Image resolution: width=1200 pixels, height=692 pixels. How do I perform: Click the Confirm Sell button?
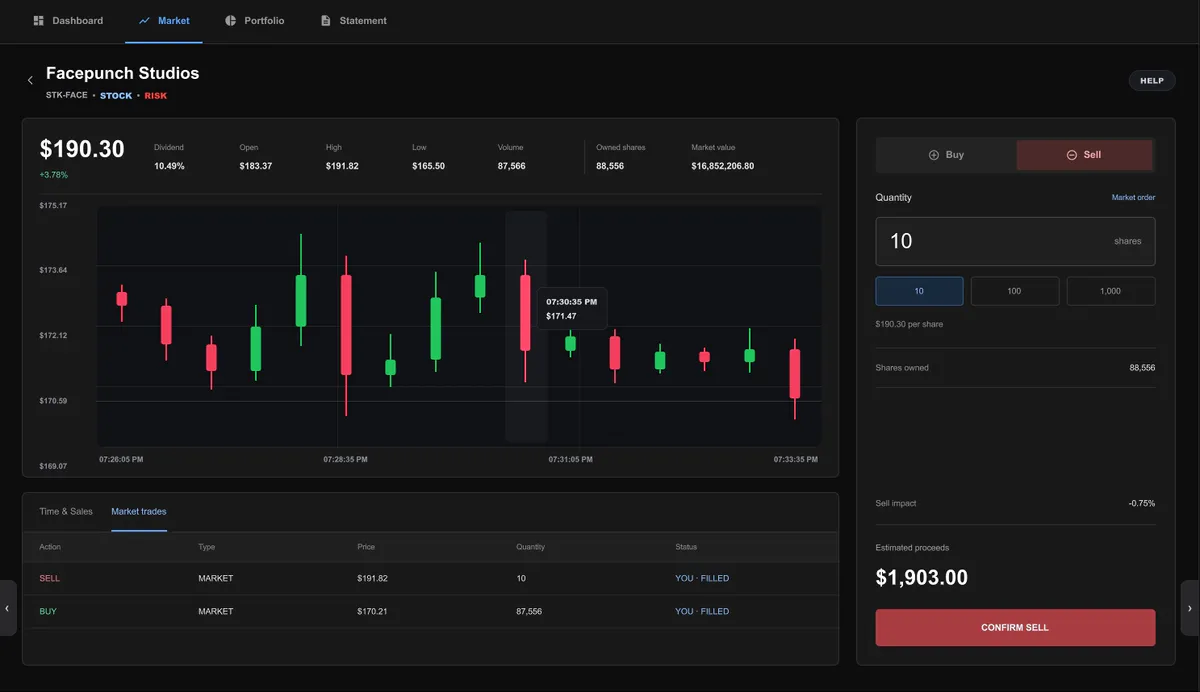1015,628
